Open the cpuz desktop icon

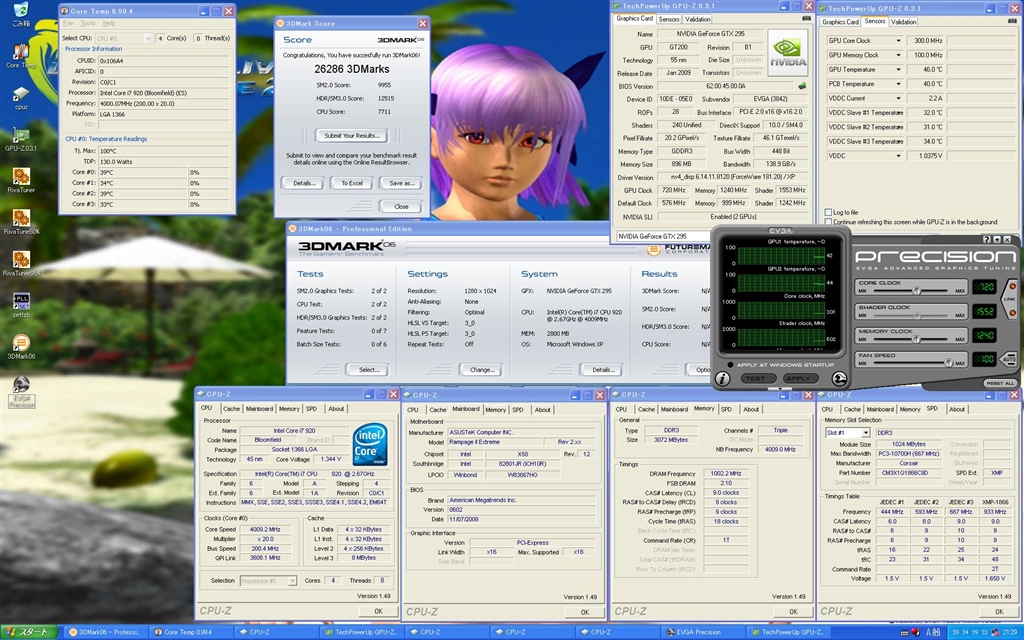[21, 96]
